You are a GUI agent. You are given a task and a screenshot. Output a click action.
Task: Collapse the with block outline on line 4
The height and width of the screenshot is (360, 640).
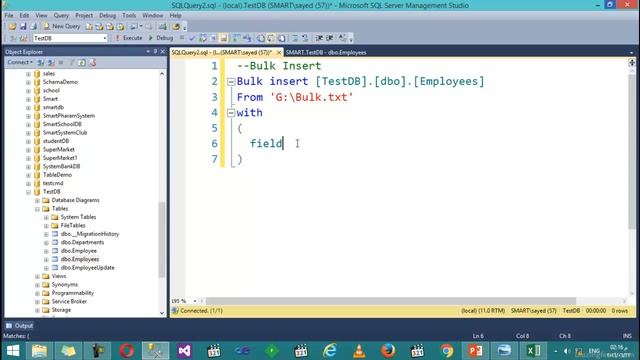[x=231, y=113]
